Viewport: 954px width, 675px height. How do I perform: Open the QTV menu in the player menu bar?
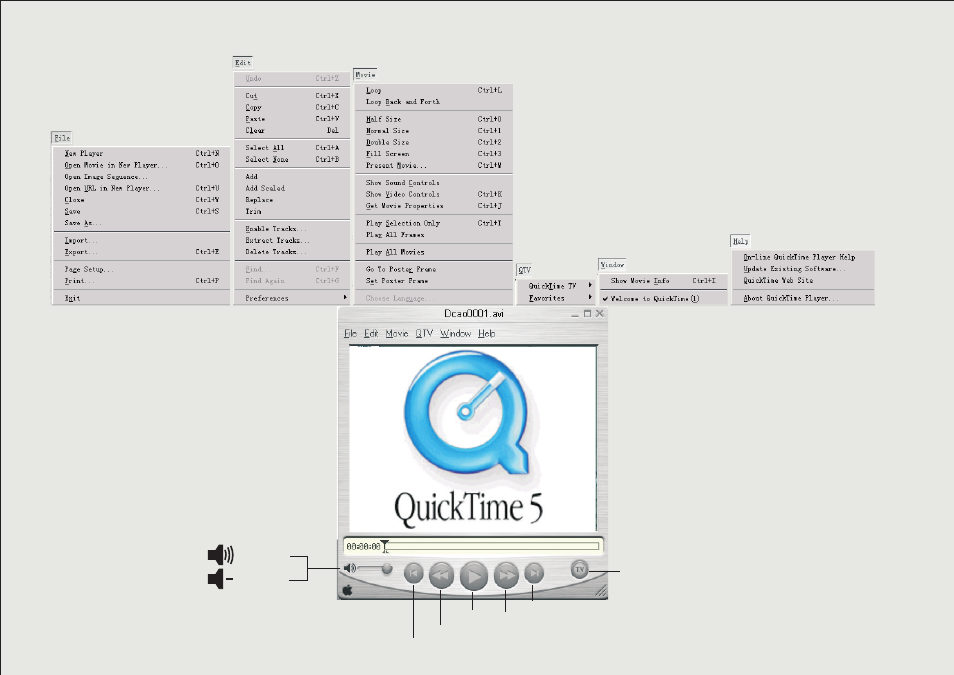tap(424, 334)
